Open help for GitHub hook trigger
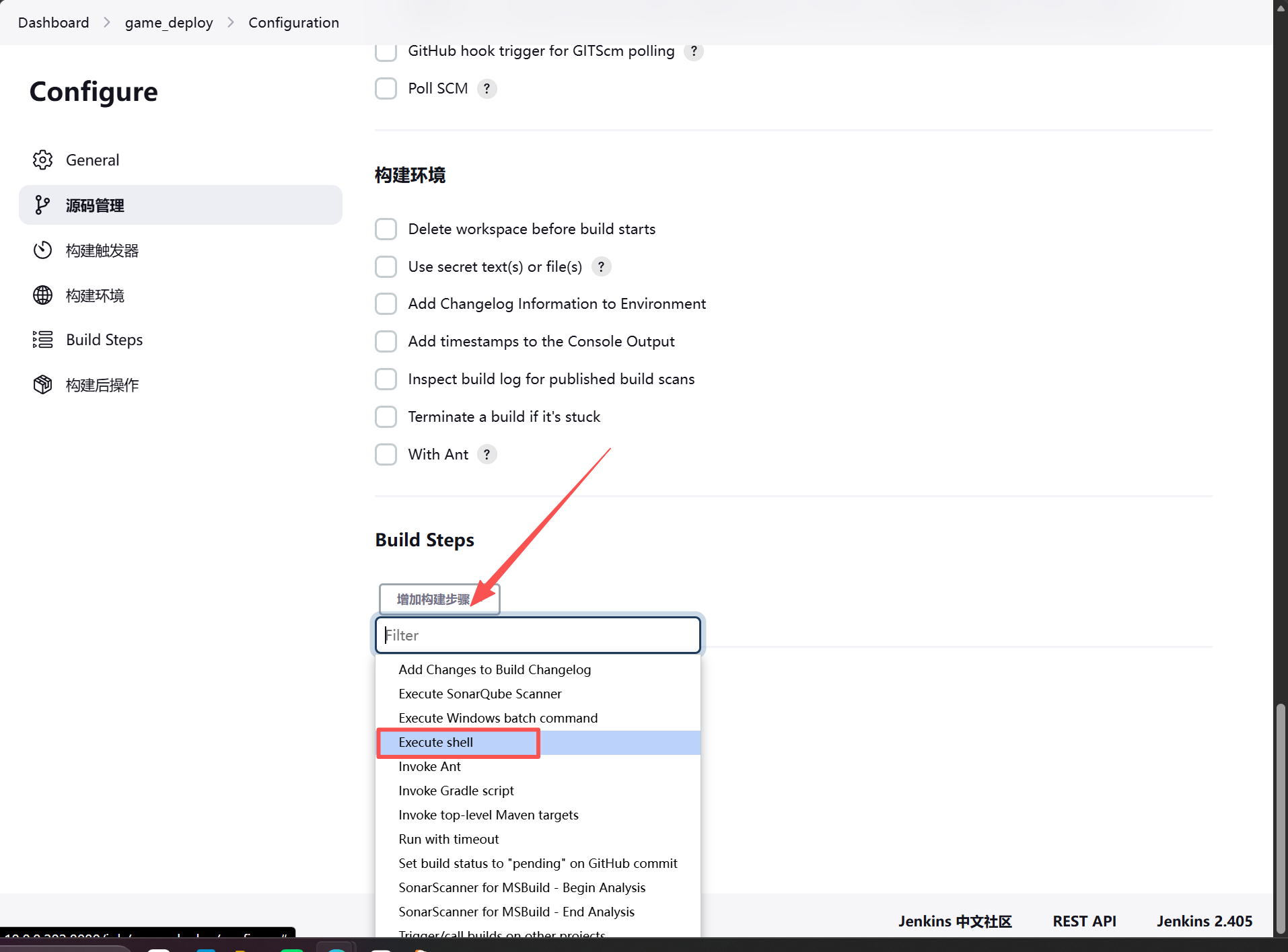 point(693,51)
